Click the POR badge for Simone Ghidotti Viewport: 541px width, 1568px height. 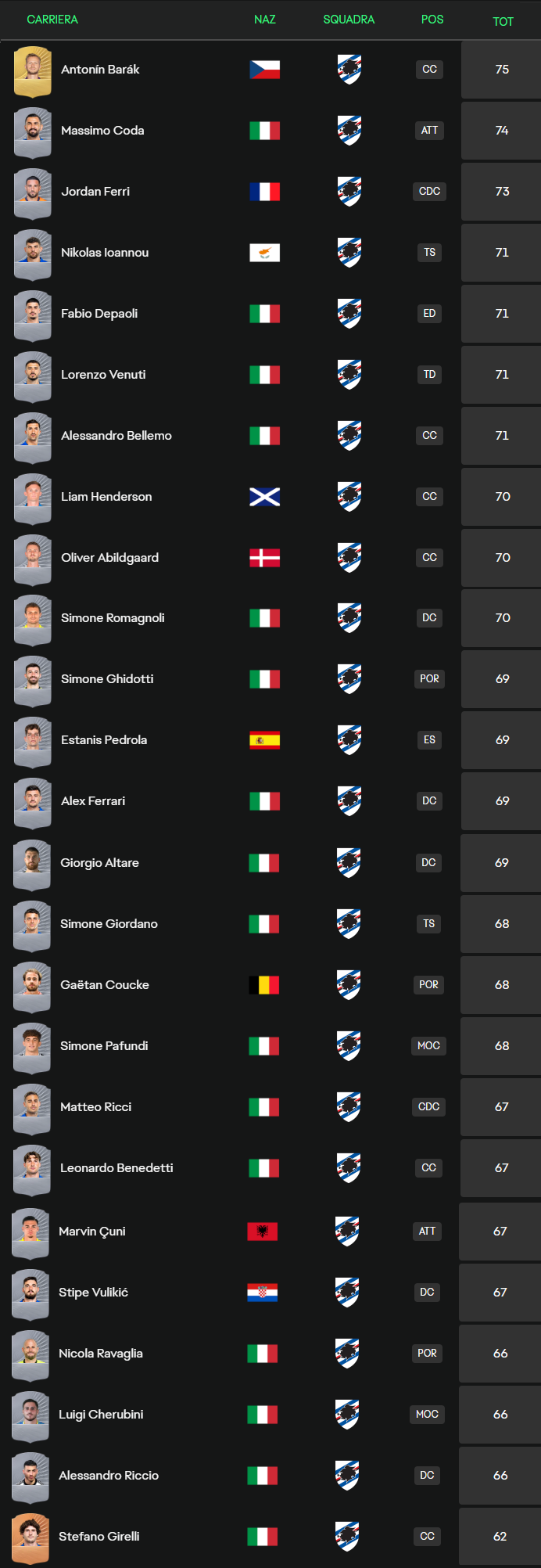pos(429,679)
